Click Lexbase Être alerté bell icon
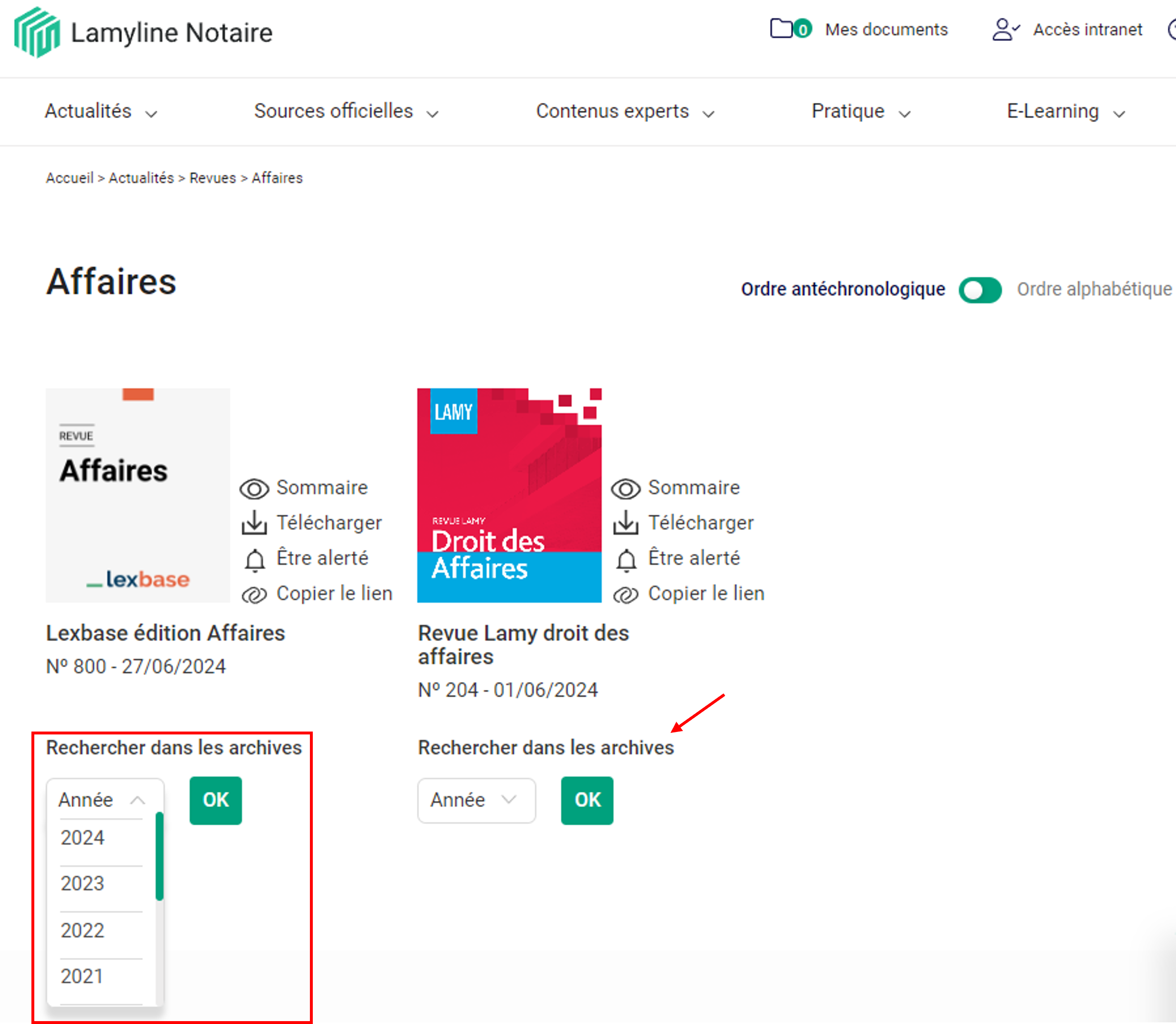Screen dimensions: 1176x1024 pos(255,560)
